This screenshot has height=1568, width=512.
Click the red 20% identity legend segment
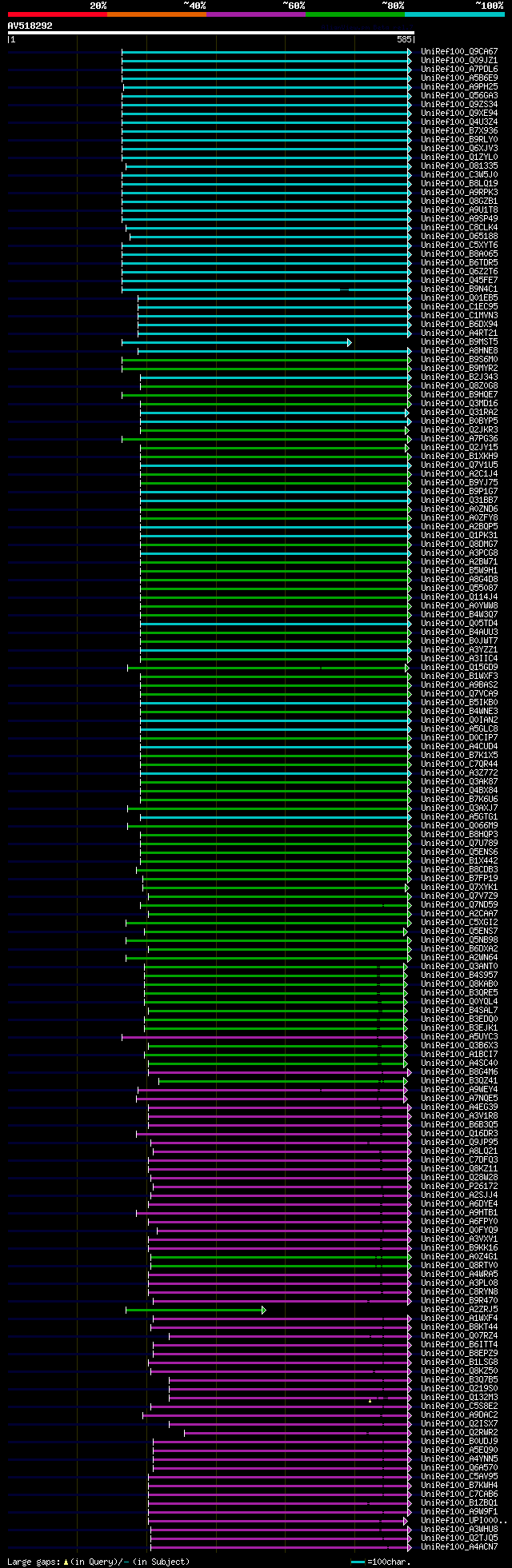58,14
